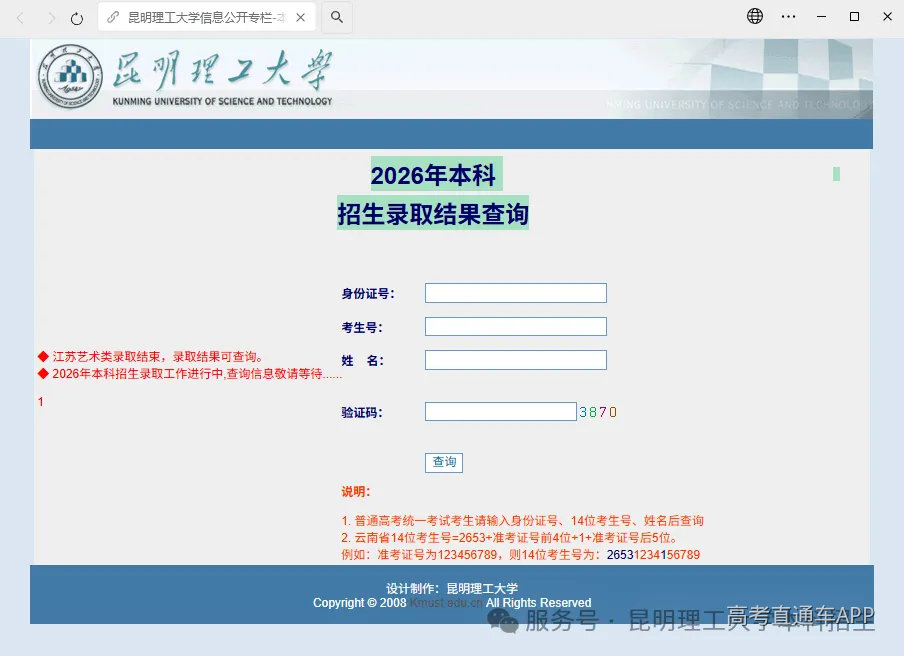This screenshot has width=904, height=656.
Task: Focus the 验证码 input field
Action: point(500,412)
